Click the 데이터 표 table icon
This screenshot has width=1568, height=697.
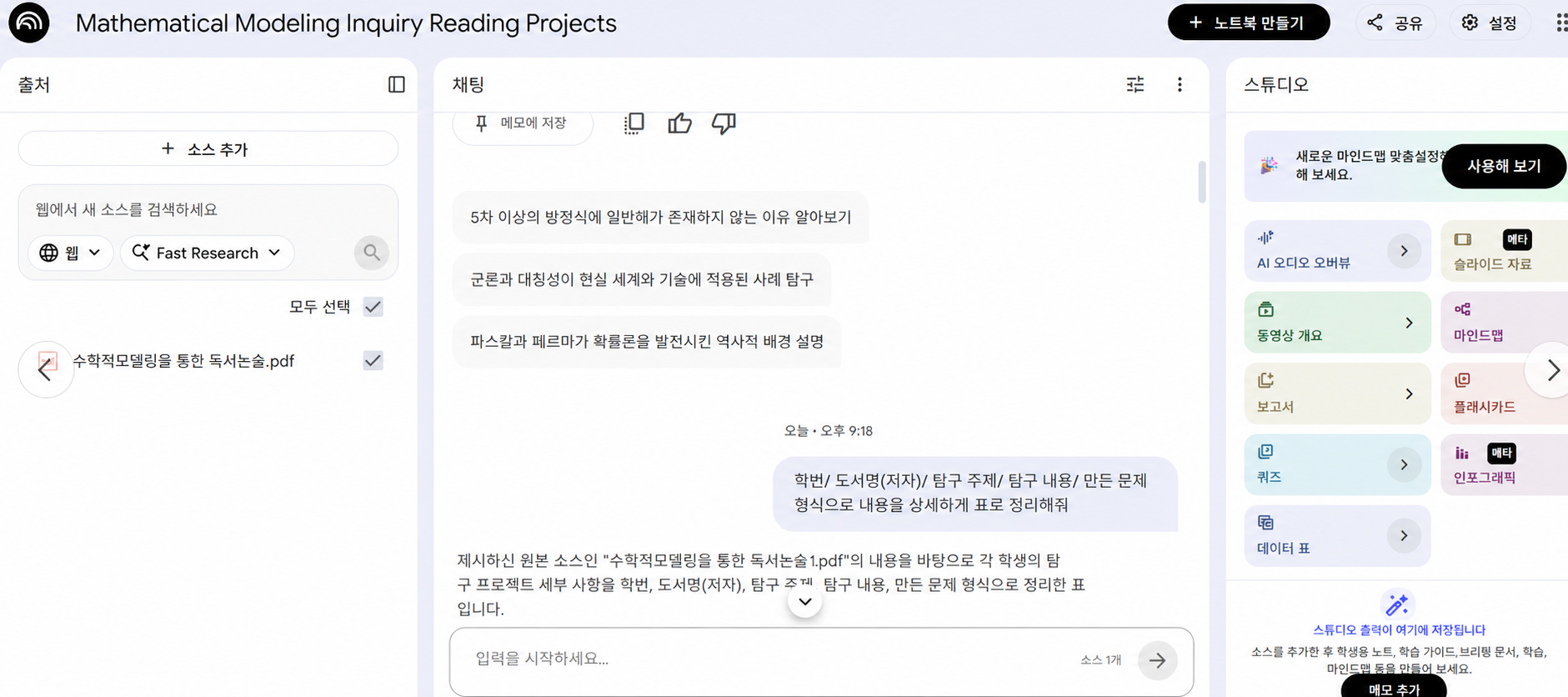pyautogui.click(x=1265, y=522)
